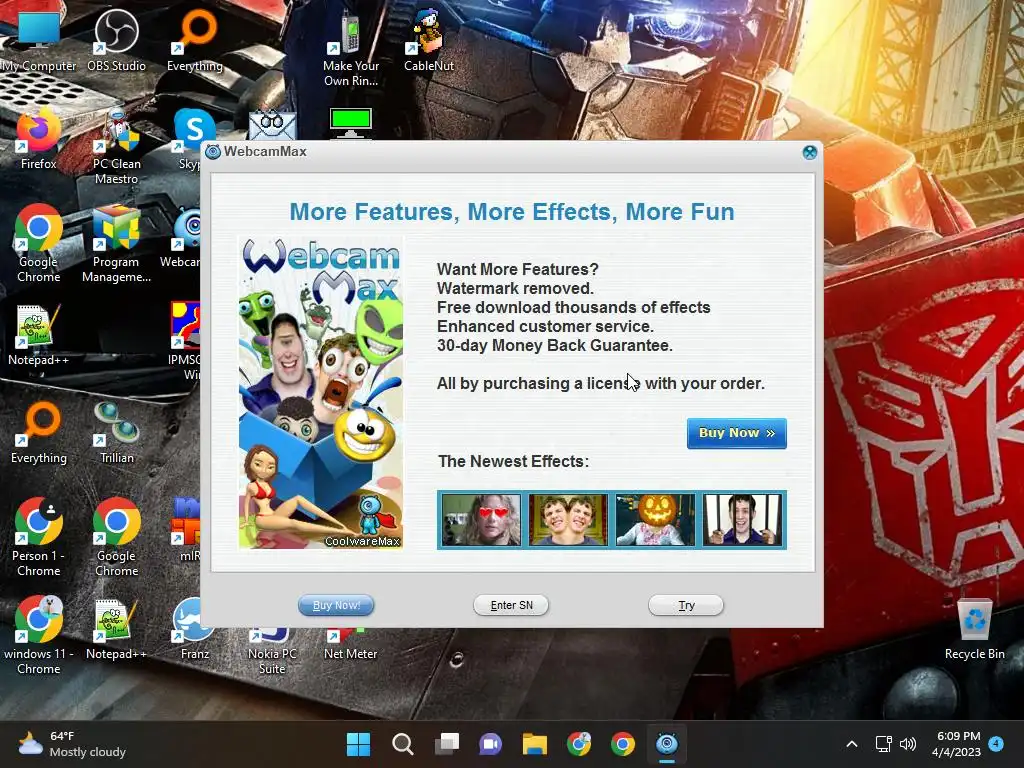Image resolution: width=1024 pixels, height=768 pixels.
Task: Click WebcamMax box art image
Action: point(321,392)
